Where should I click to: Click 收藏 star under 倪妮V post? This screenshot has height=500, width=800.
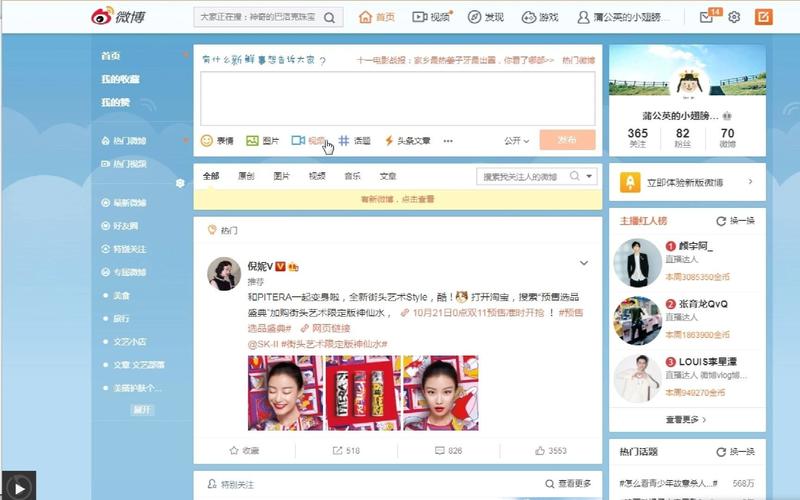(x=244, y=451)
